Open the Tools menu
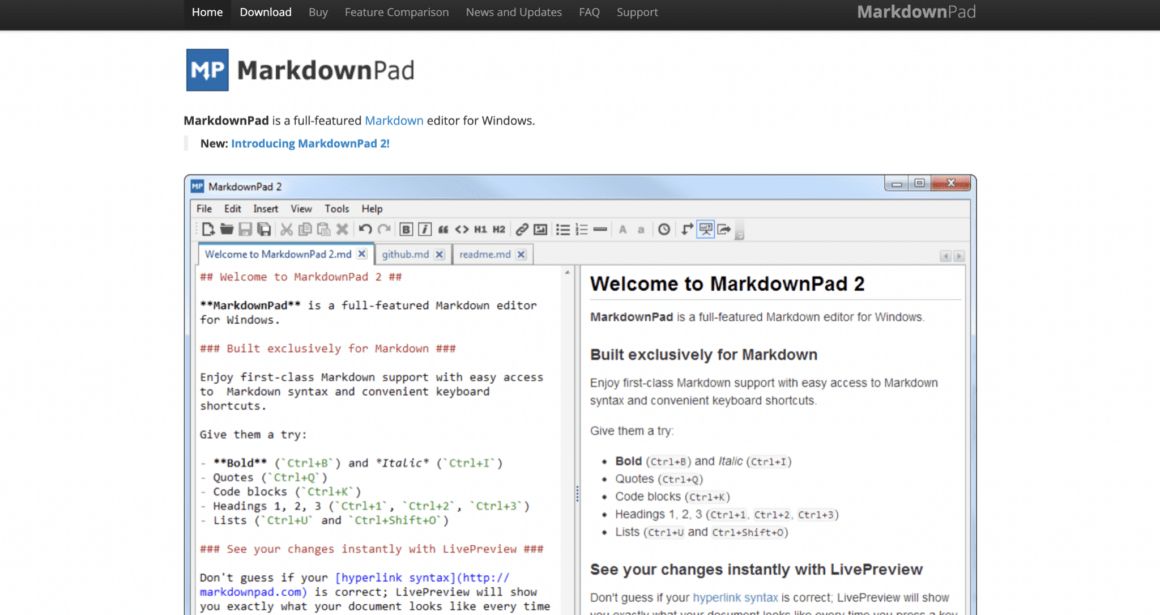 (337, 209)
